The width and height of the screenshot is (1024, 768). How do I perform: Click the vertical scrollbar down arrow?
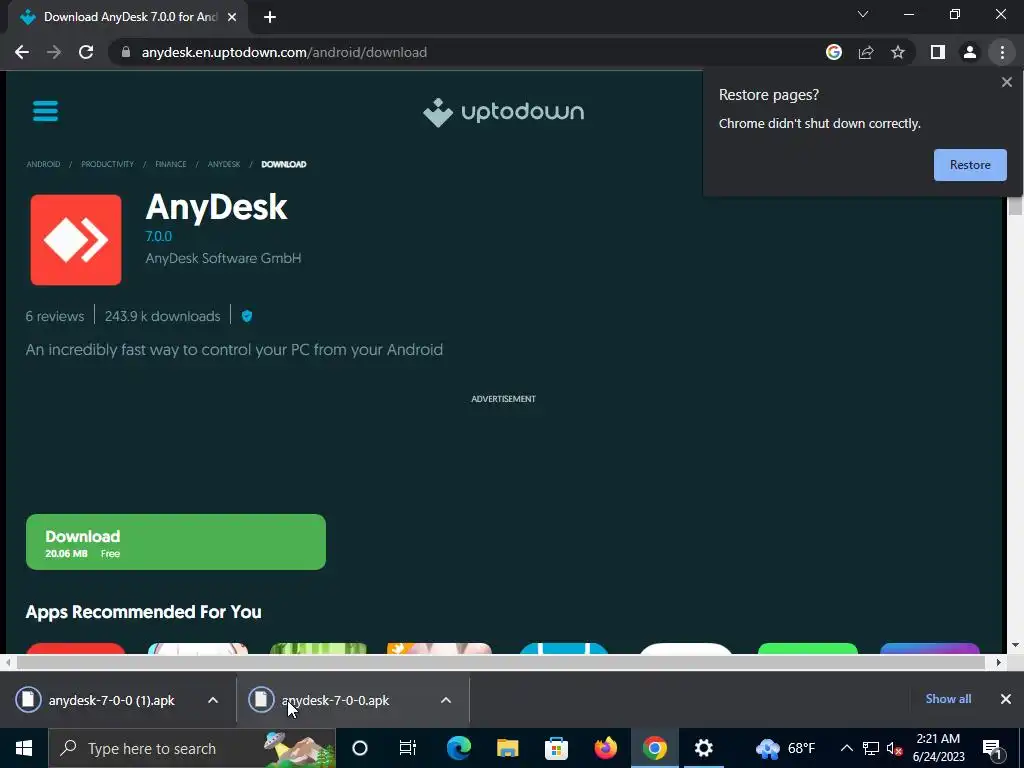point(1015,645)
